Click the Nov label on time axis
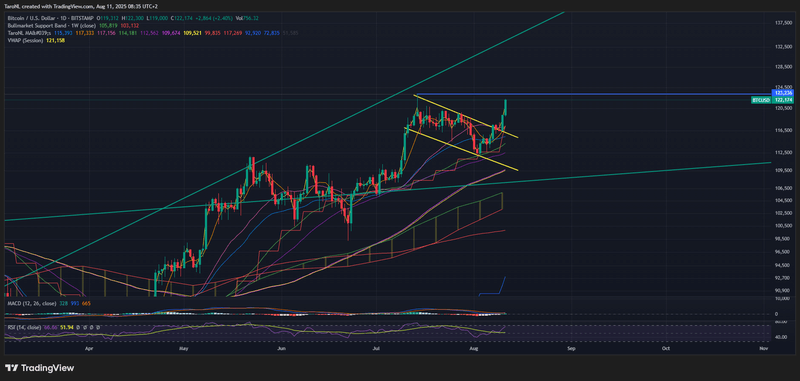This screenshot has height=381, width=800. coord(763,348)
